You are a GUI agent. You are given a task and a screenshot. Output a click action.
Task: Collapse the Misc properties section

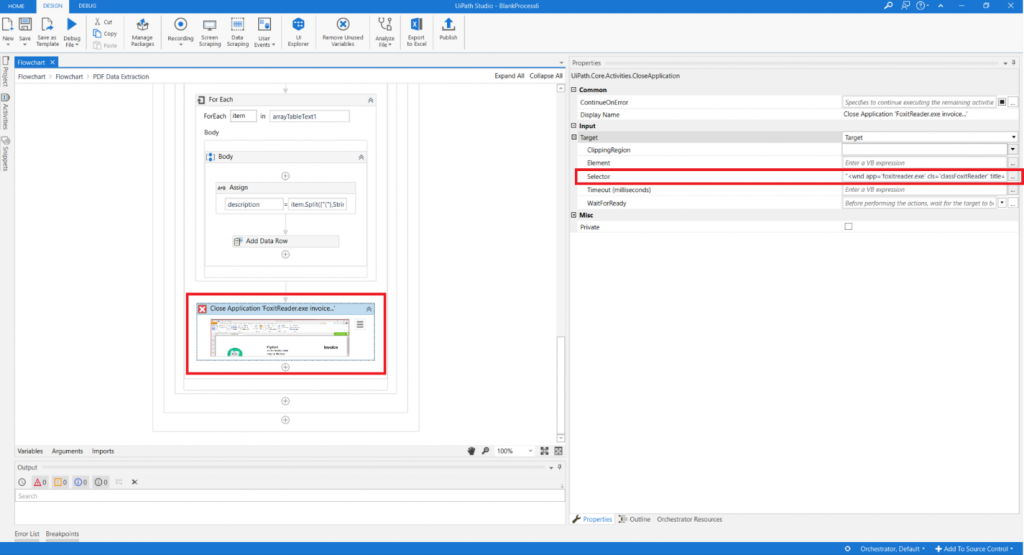pos(574,215)
